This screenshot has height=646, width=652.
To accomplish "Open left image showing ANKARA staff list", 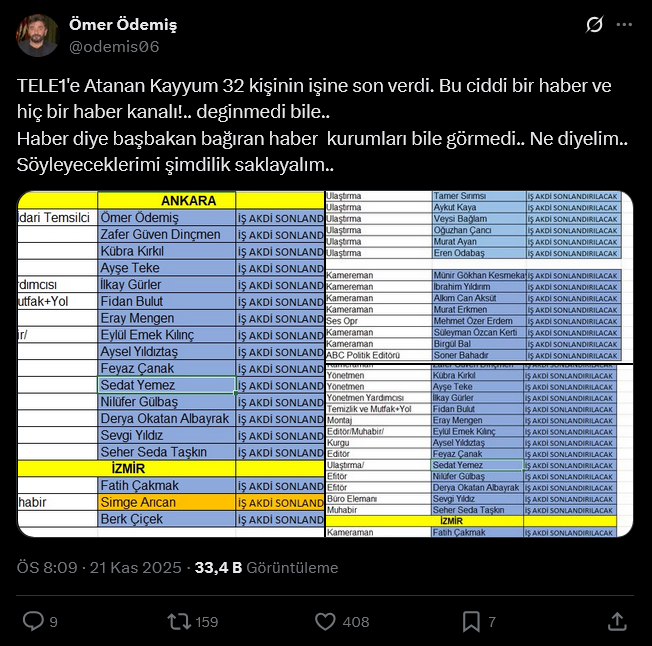I will coord(170,363).
